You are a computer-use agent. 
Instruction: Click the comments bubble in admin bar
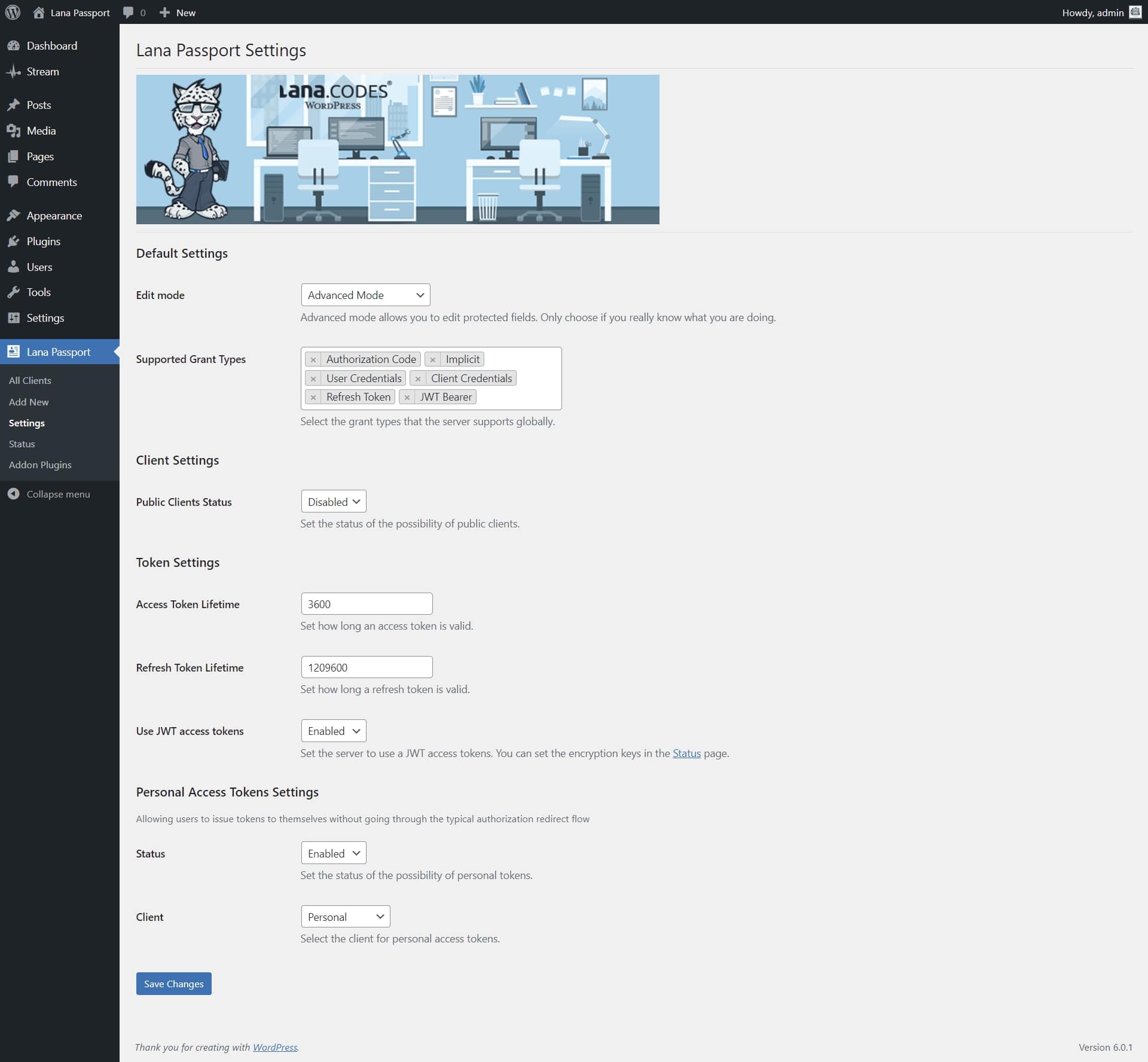[128, 13]
